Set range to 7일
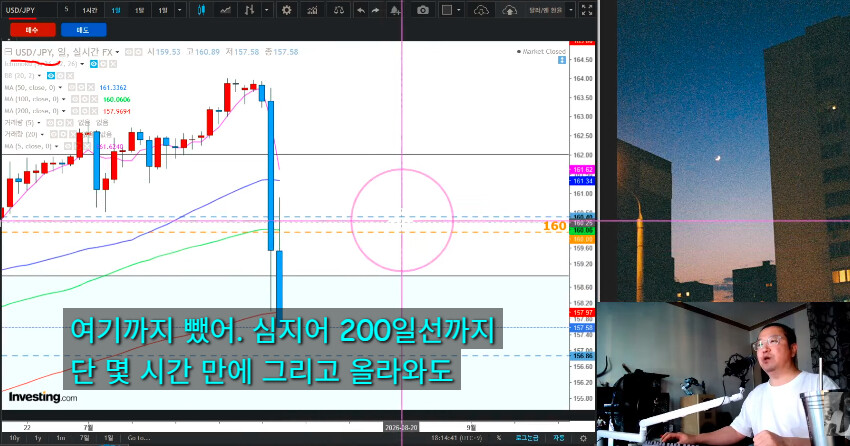The image size is (850, 446). pyautogui.click(x=85, y=438)
